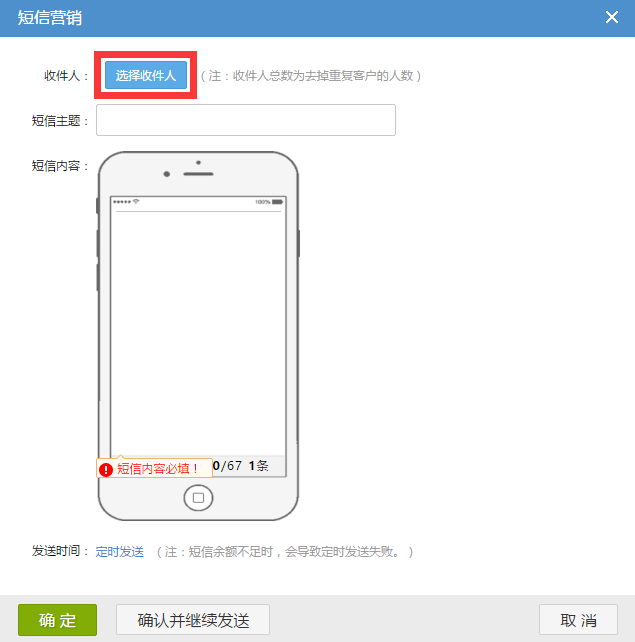635x642 pixels.
Task: Open 定时发送 scheduled send link
Action: click(x=120, y=552)
